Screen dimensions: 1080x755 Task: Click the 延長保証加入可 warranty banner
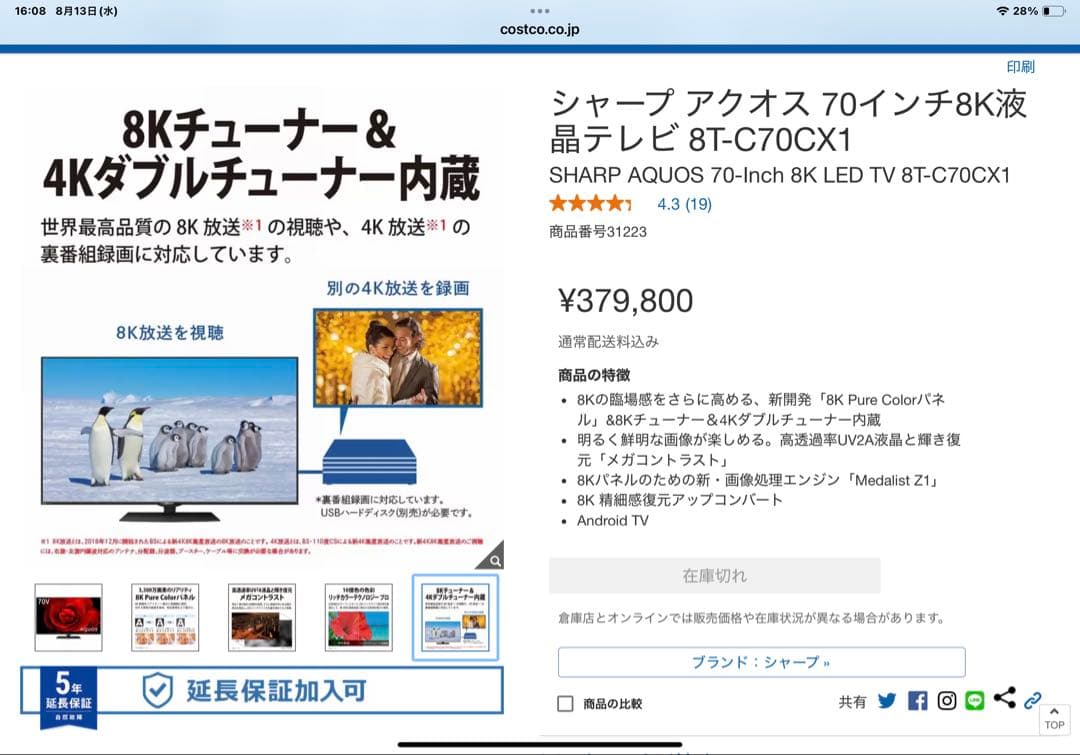coord(262,690)
